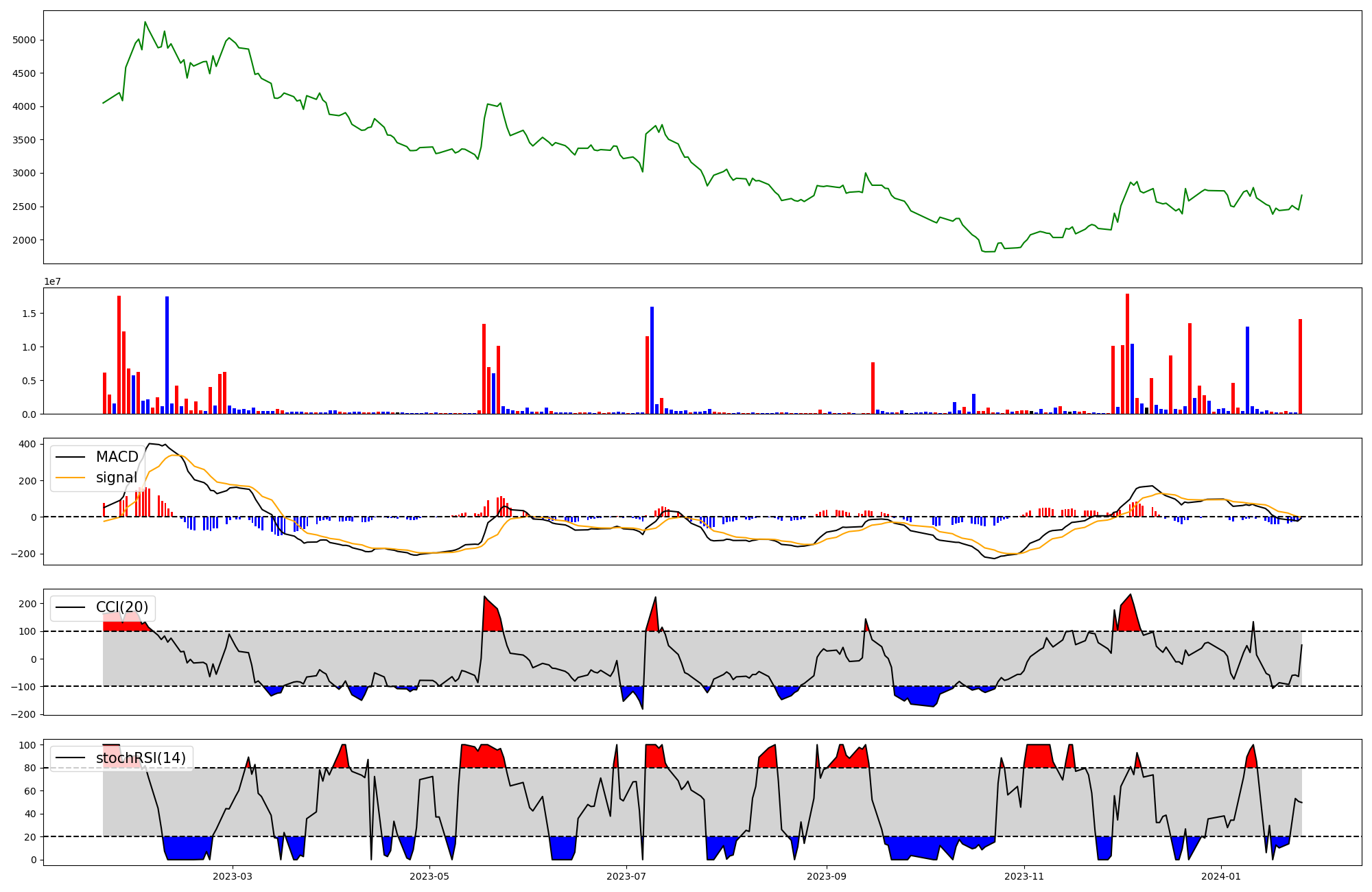The width and height of the screenshot is (1372, 892).
Task: Click the black MACD line swatch in legend
Action: click(70, 457)
